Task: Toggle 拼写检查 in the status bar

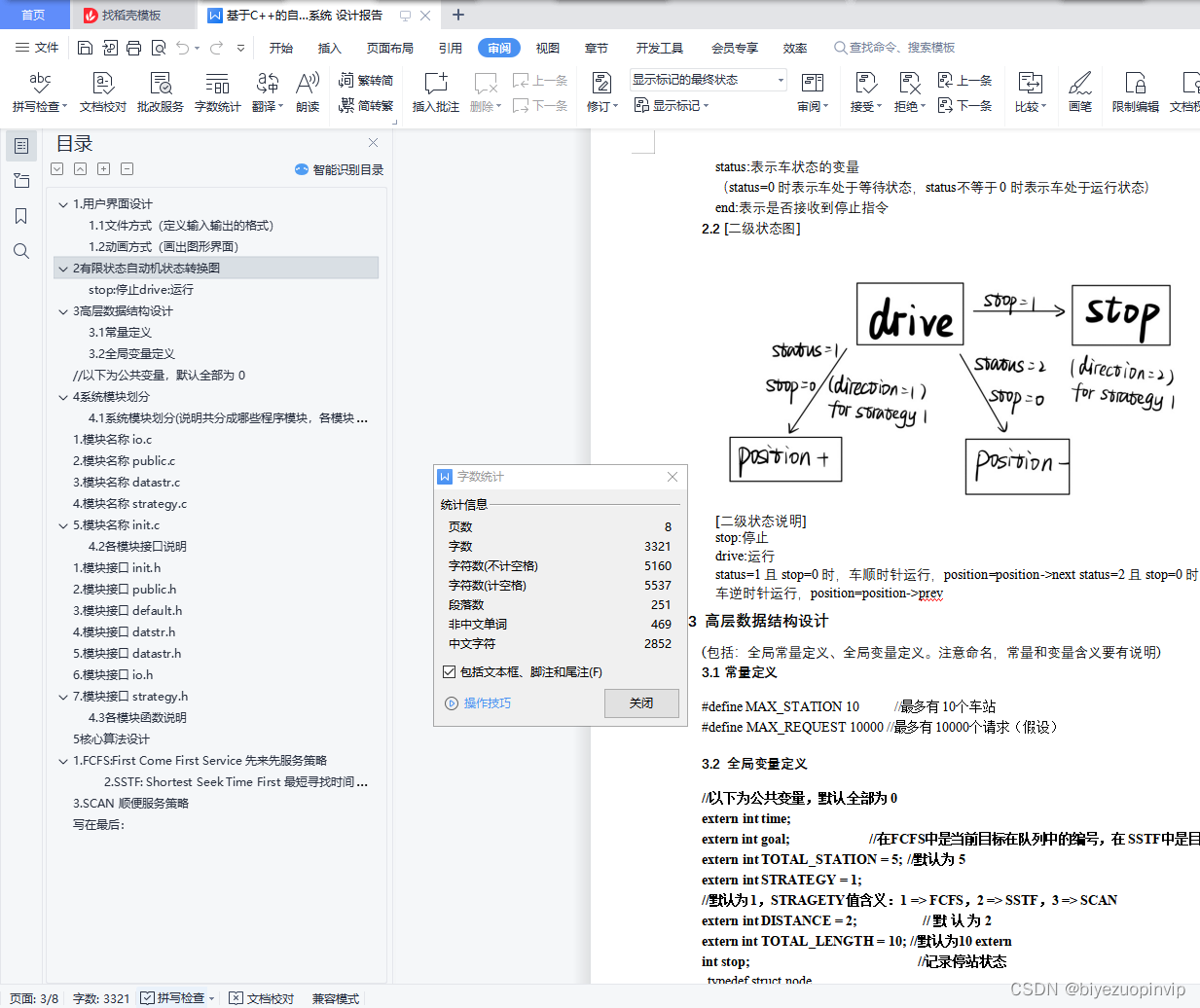Action: 176,998
